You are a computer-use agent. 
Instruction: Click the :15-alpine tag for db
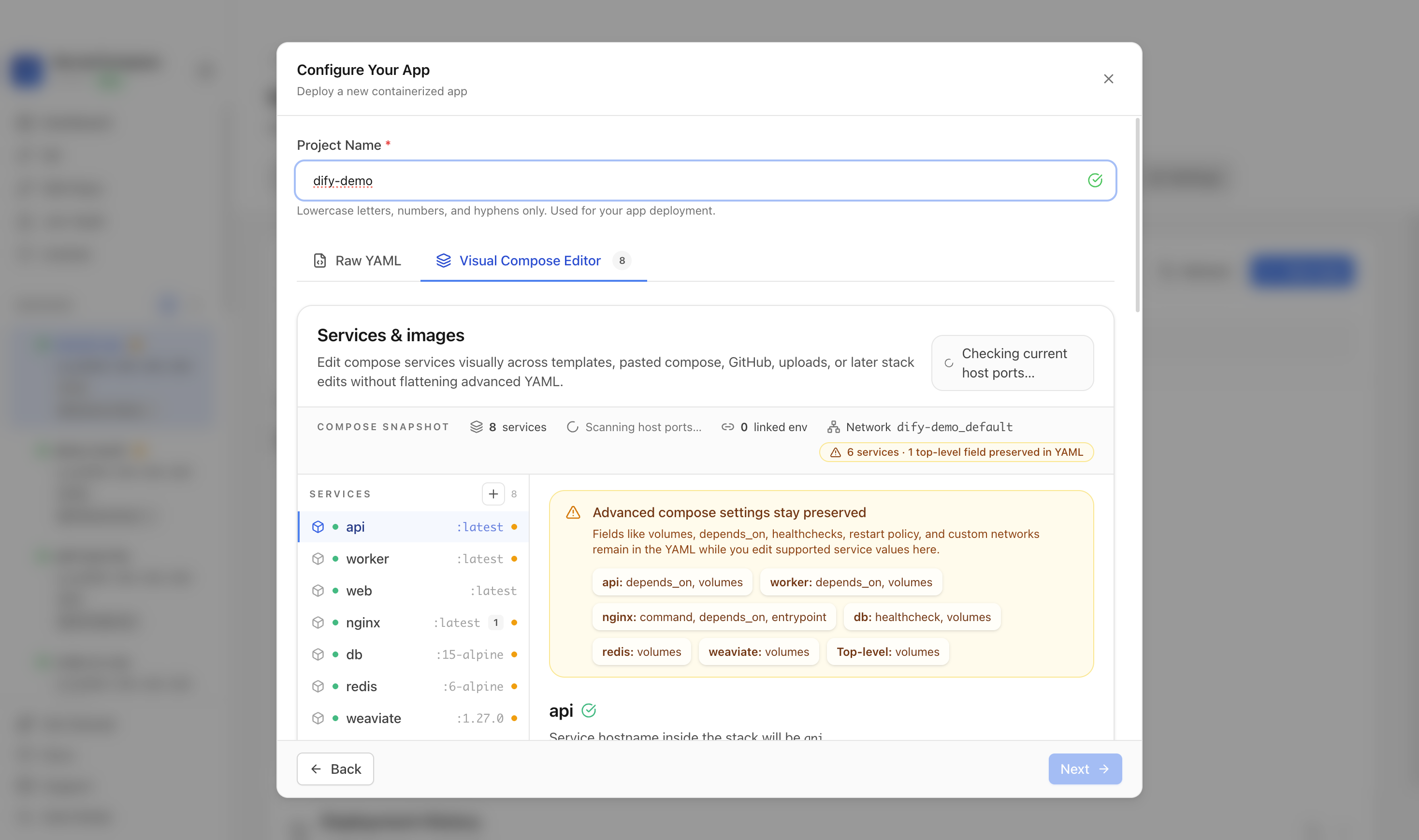pyautogui.click(x=469, y=654)
